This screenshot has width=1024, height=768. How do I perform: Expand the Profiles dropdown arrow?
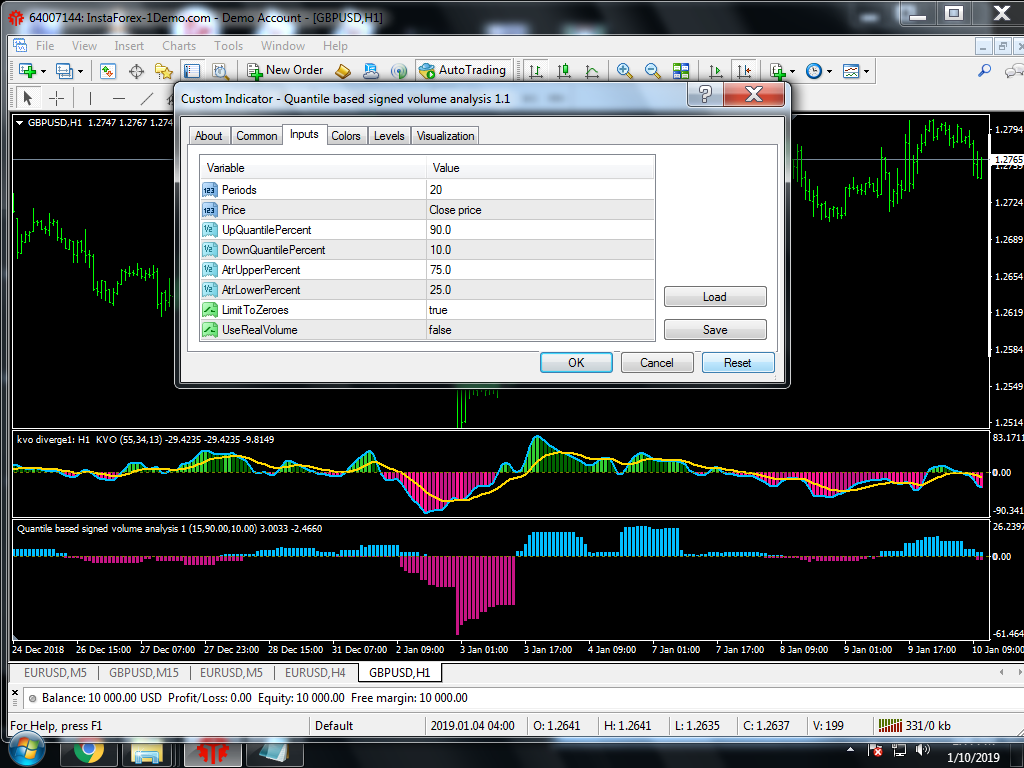pos(80,71)
